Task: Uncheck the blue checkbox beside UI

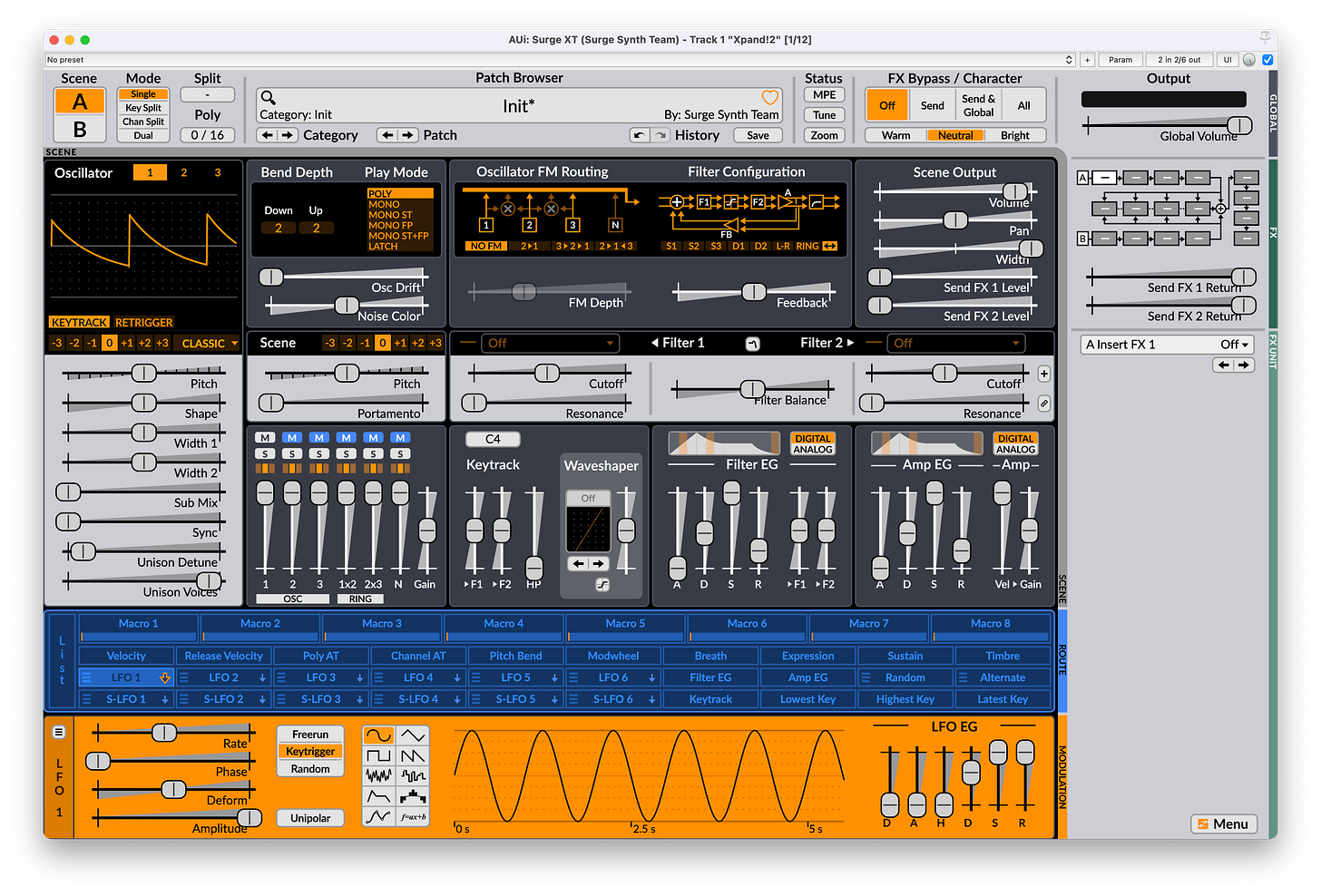Action: [1267, 60]
